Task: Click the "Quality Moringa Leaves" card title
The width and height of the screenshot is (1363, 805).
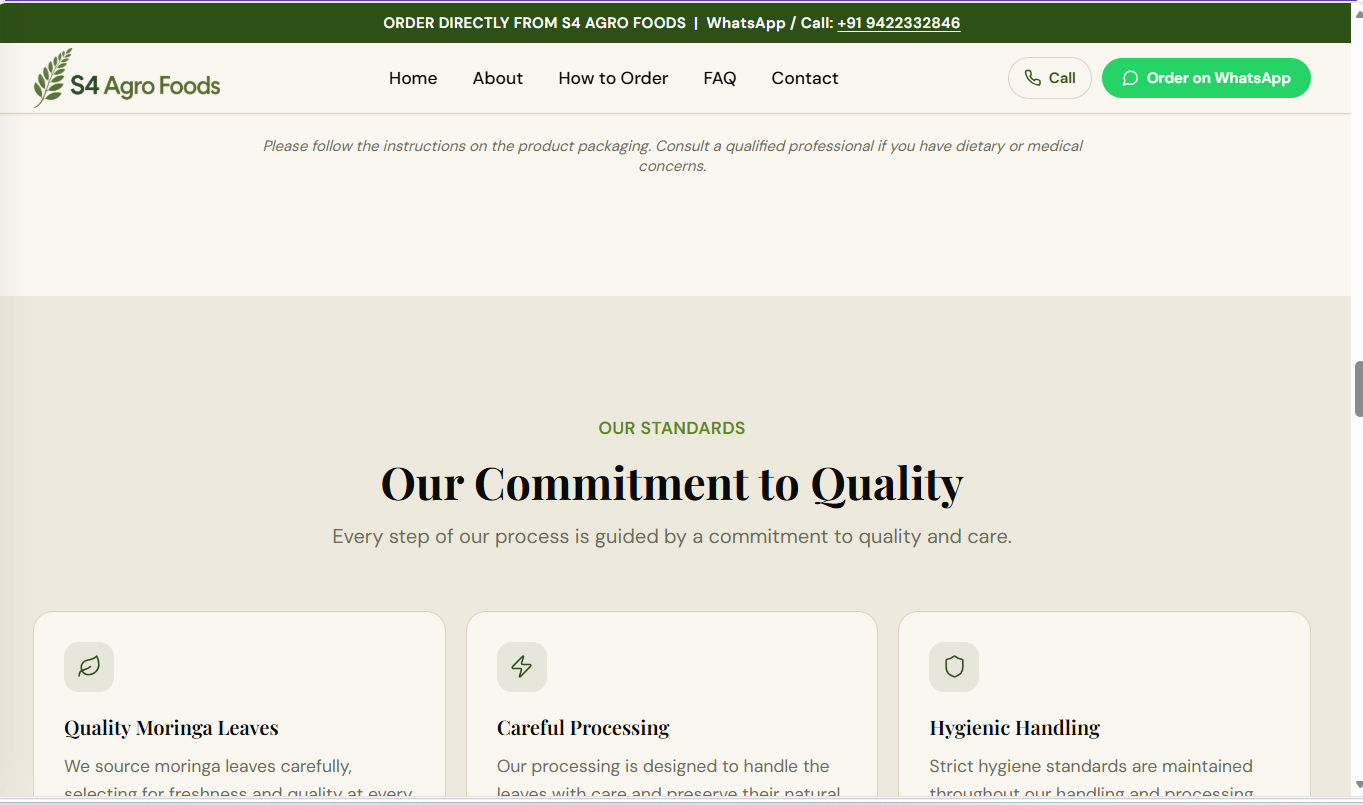Action: point(171,728)
